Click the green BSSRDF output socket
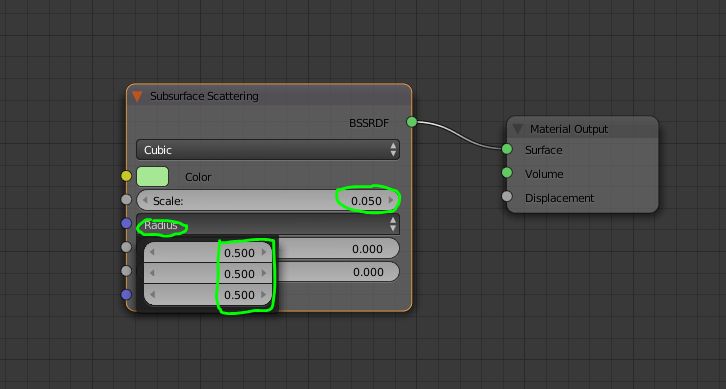The height and width of the screenshot is (389, 726). (x=412, y=122)
